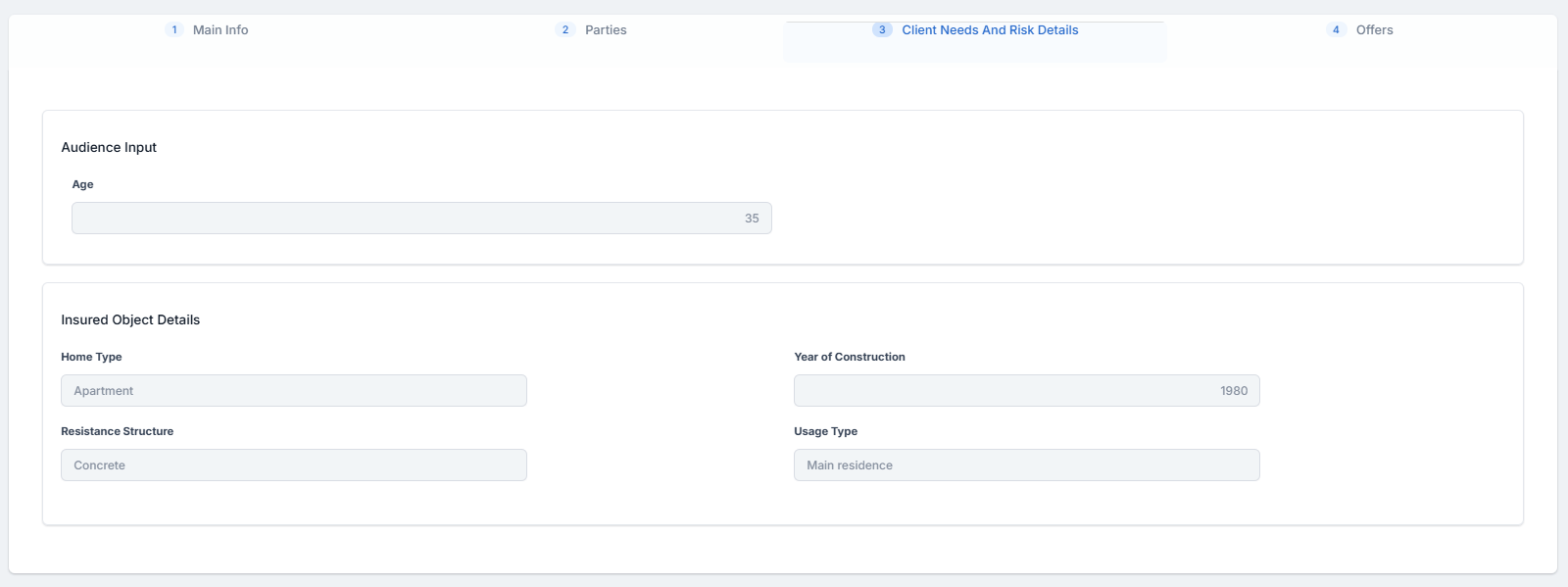The image size is (1568, 587).
Task: Click the Age field label
Action: 83,185
